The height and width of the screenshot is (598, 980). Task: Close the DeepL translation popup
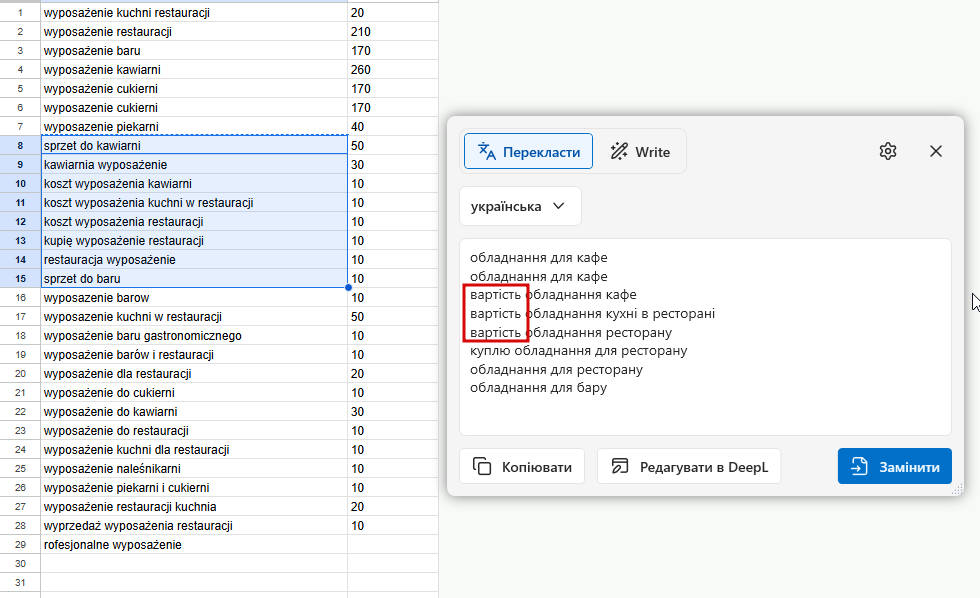pyautogui.click(x=936, y=151)
